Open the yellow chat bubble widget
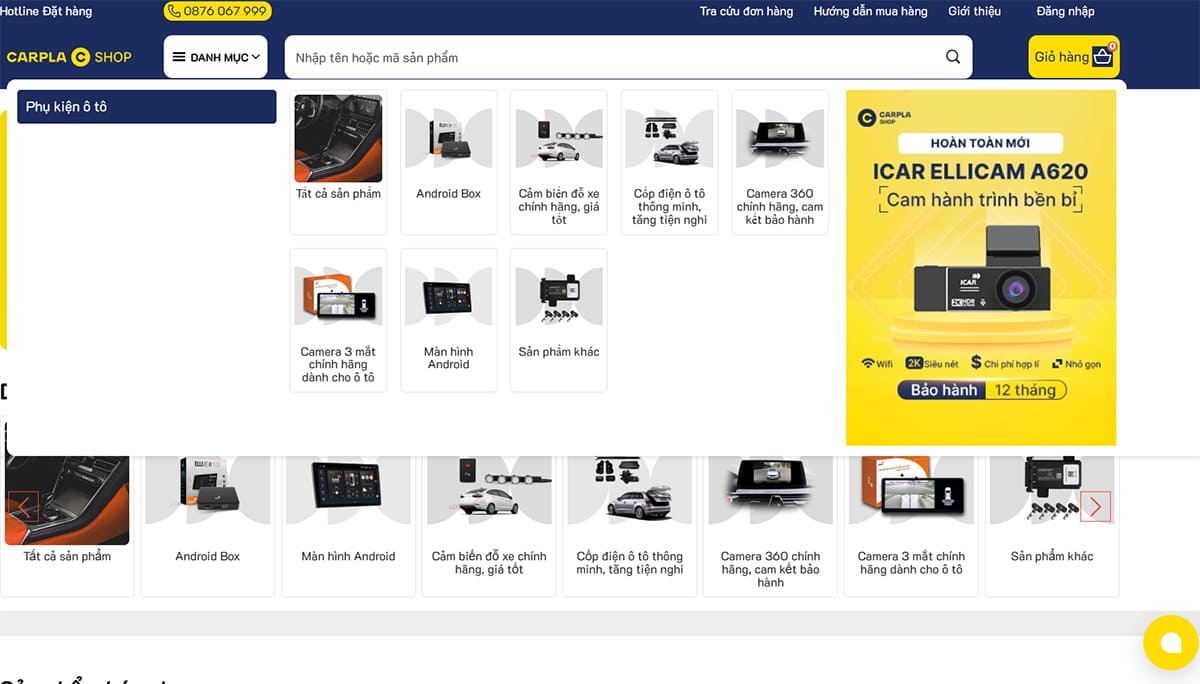This screenshot has height=684, width=1200. tap(1170, 642)
